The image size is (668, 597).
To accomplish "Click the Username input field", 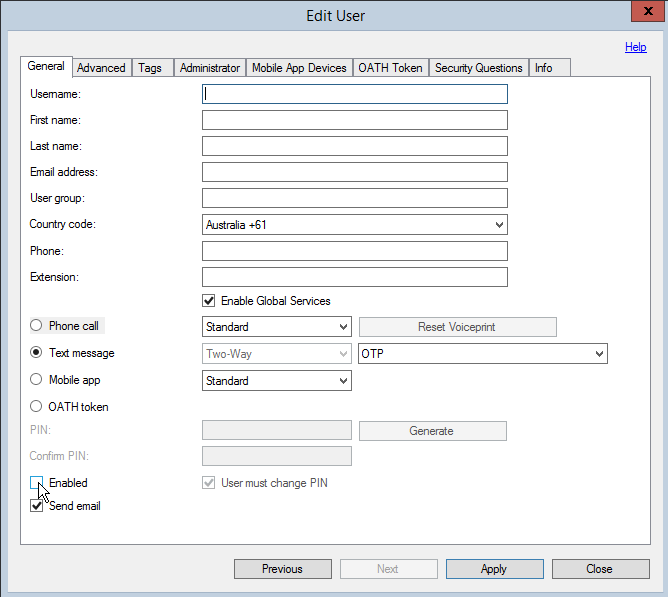I will pyautogui.click(x=354, y=94).
